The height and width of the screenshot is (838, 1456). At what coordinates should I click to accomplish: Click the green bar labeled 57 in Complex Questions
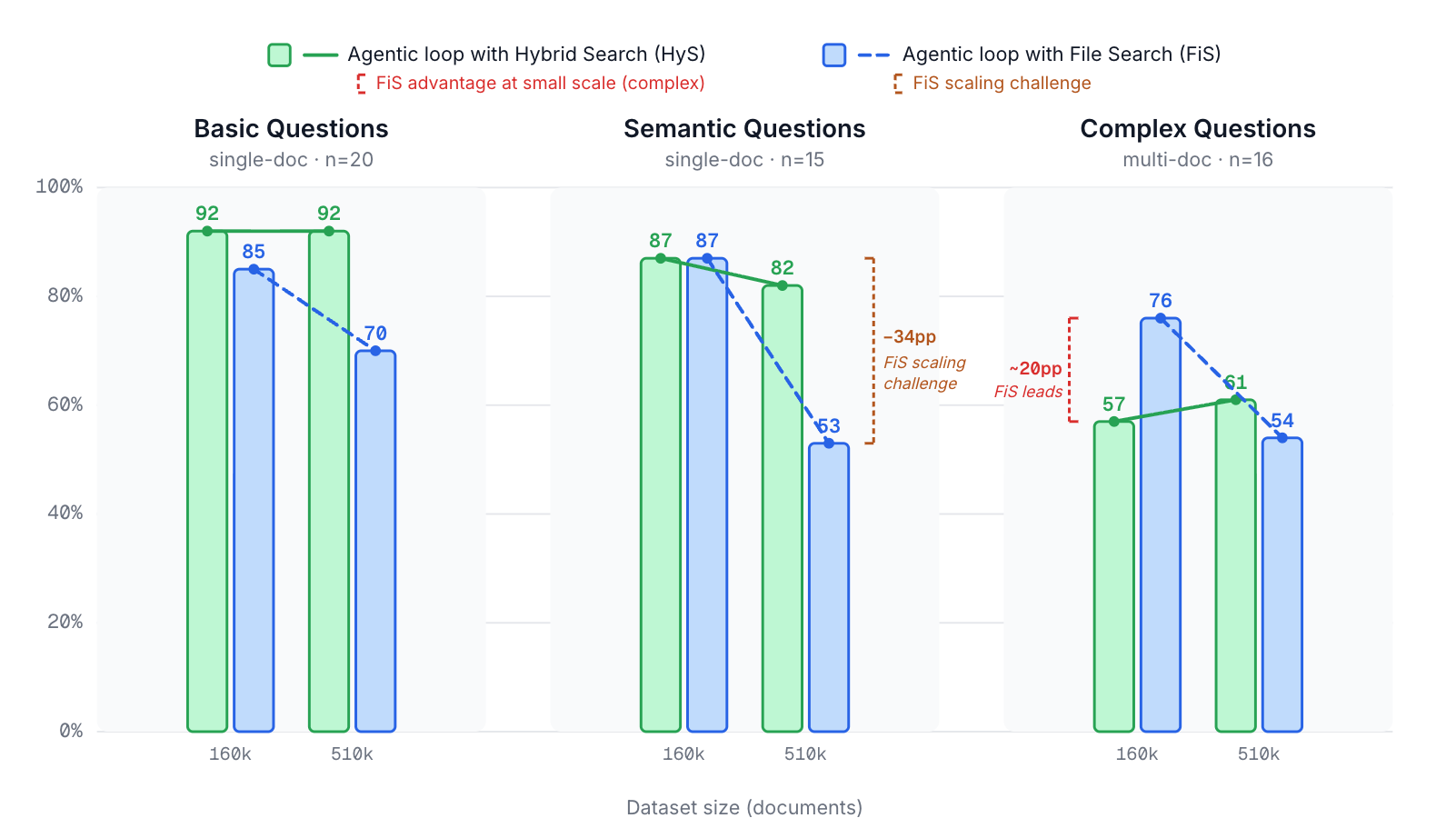tap(1113, 582)
